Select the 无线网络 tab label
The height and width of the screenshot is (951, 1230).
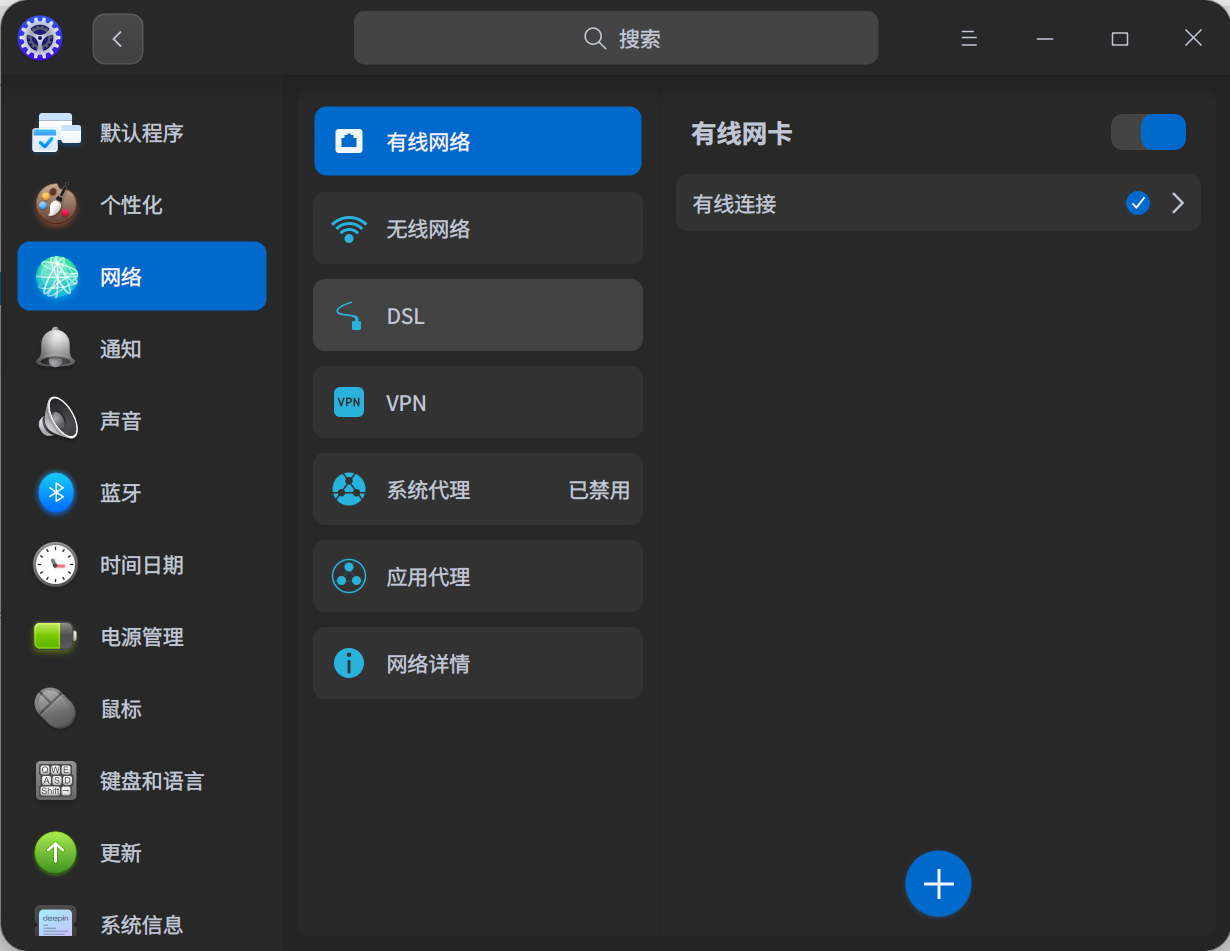[428, 229]
